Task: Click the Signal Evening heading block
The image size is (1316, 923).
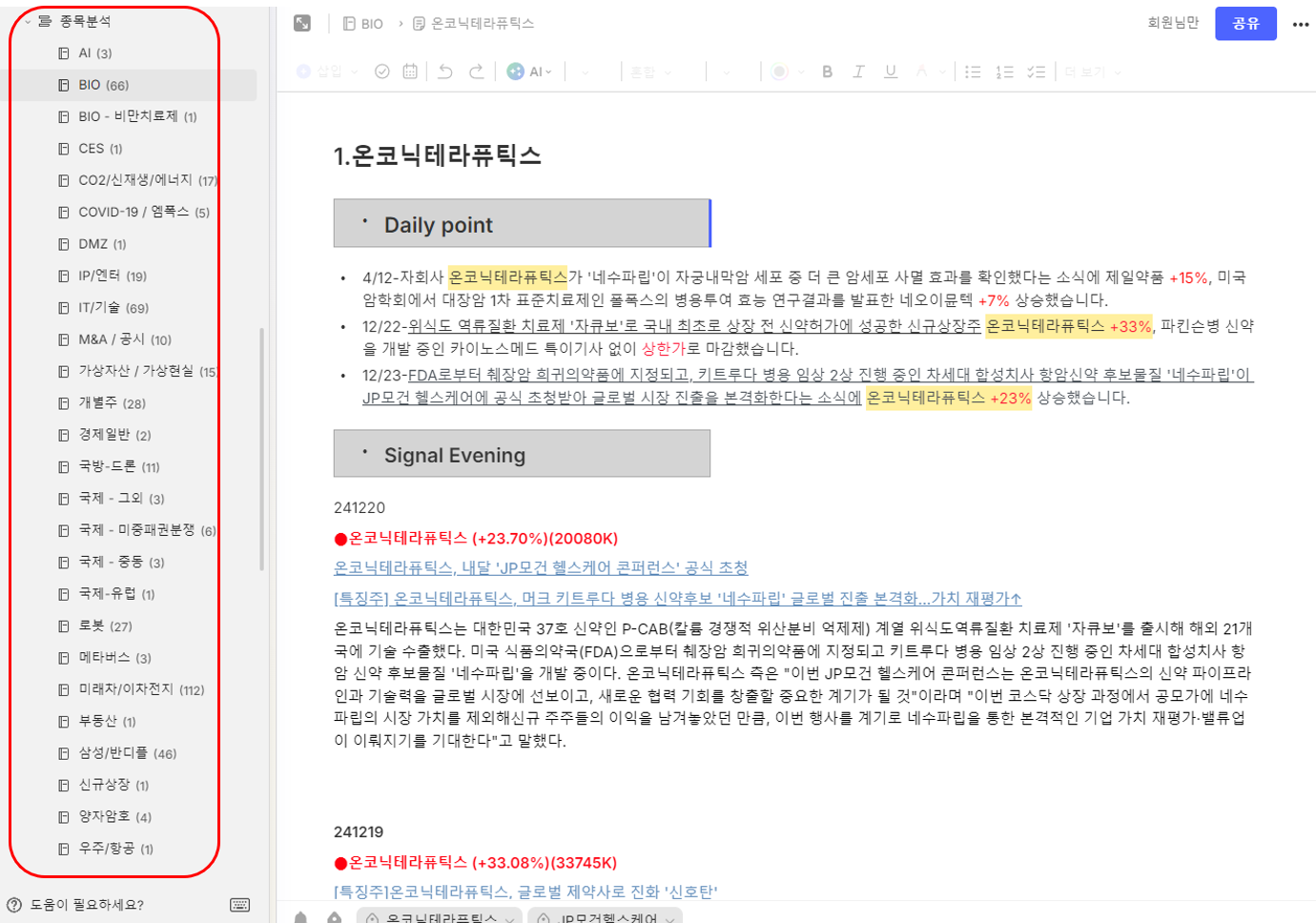Action: click(522, 454)
